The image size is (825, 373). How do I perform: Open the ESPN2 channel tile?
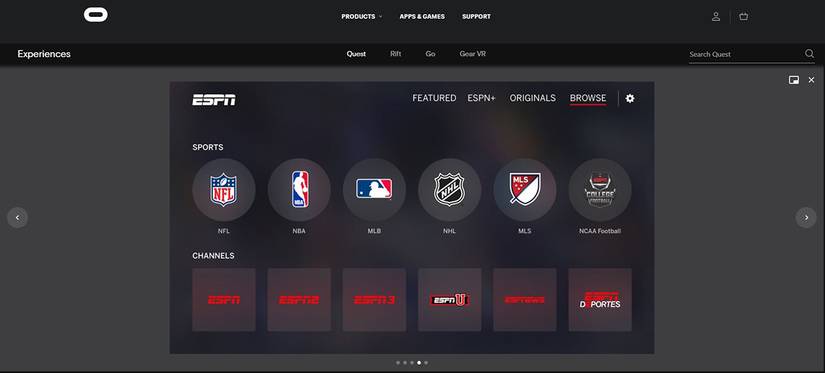299,300
